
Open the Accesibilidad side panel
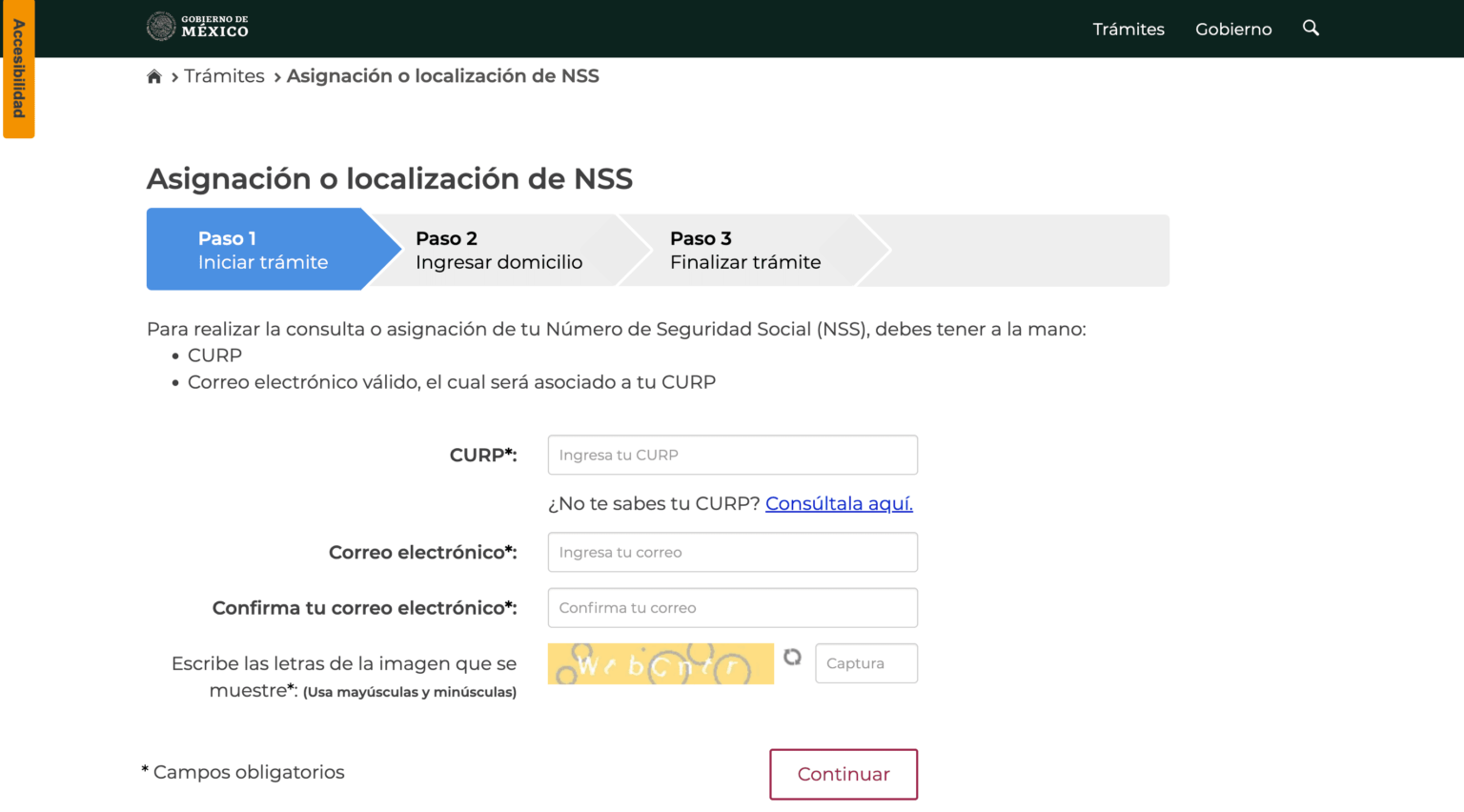pyautogui.click(x=18, y=68)
